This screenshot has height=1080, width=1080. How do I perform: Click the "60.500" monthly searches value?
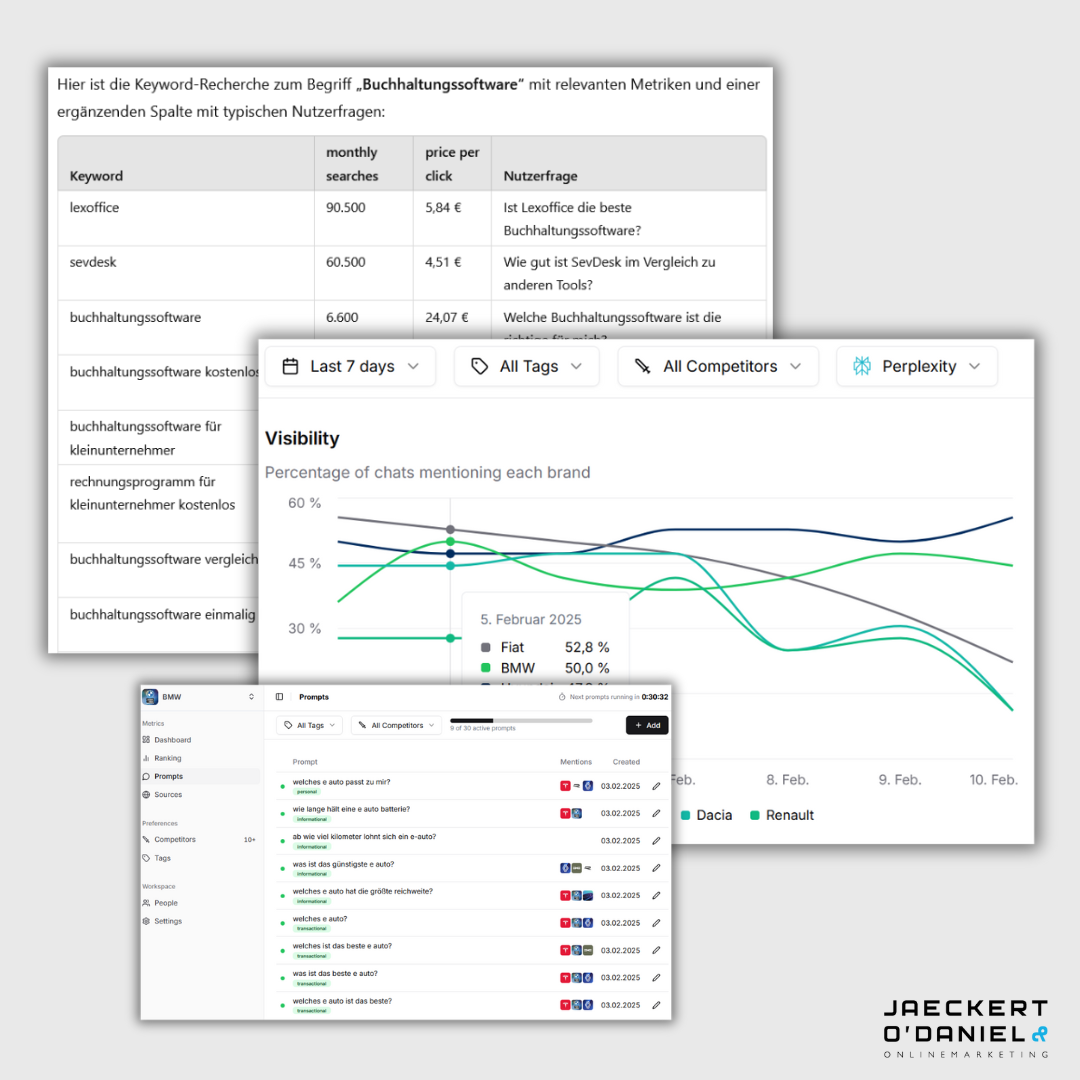click(346, 262)
